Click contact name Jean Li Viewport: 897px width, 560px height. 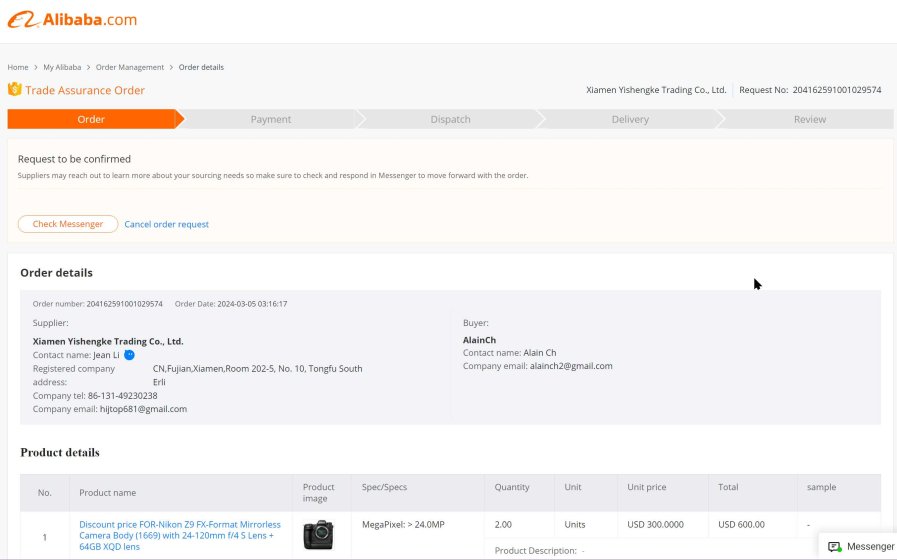pos(106,355)
